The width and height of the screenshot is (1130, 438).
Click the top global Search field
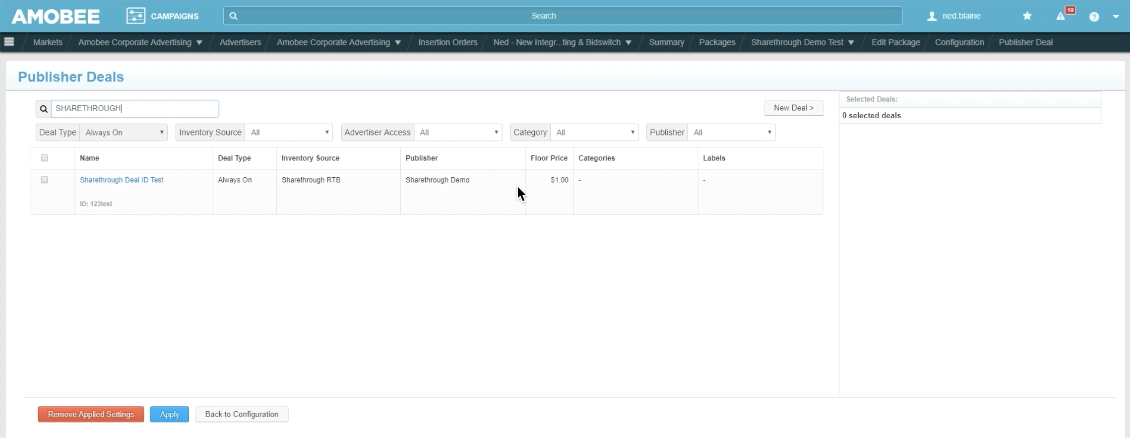click(x=563, y=16)
